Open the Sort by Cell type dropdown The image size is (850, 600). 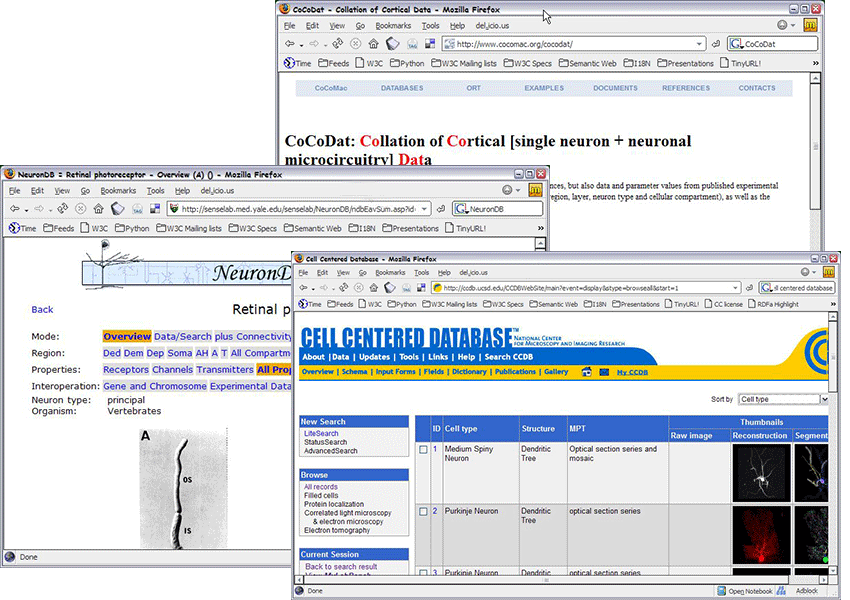tap(784, 399)
